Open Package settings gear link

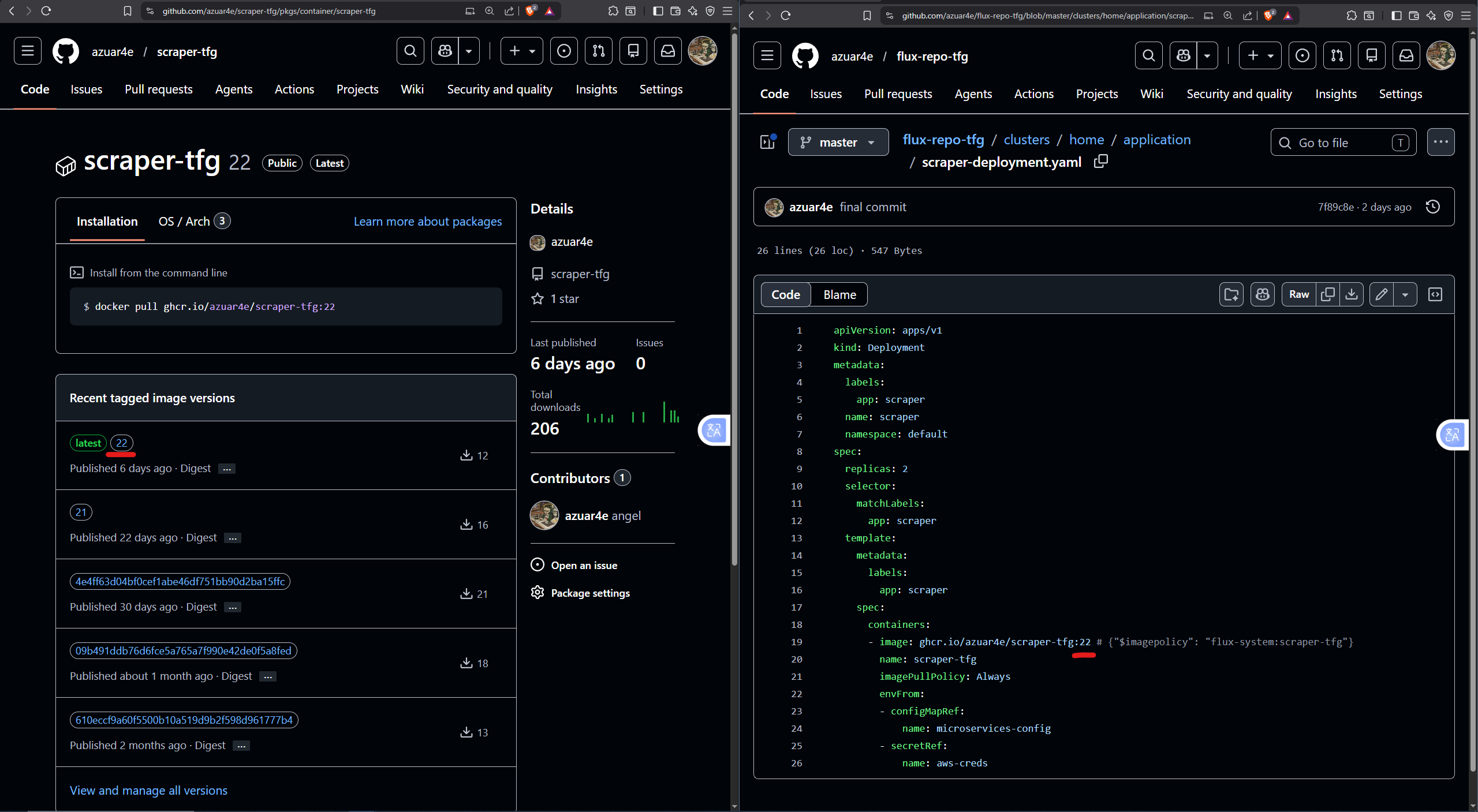[x=580, y=593]
